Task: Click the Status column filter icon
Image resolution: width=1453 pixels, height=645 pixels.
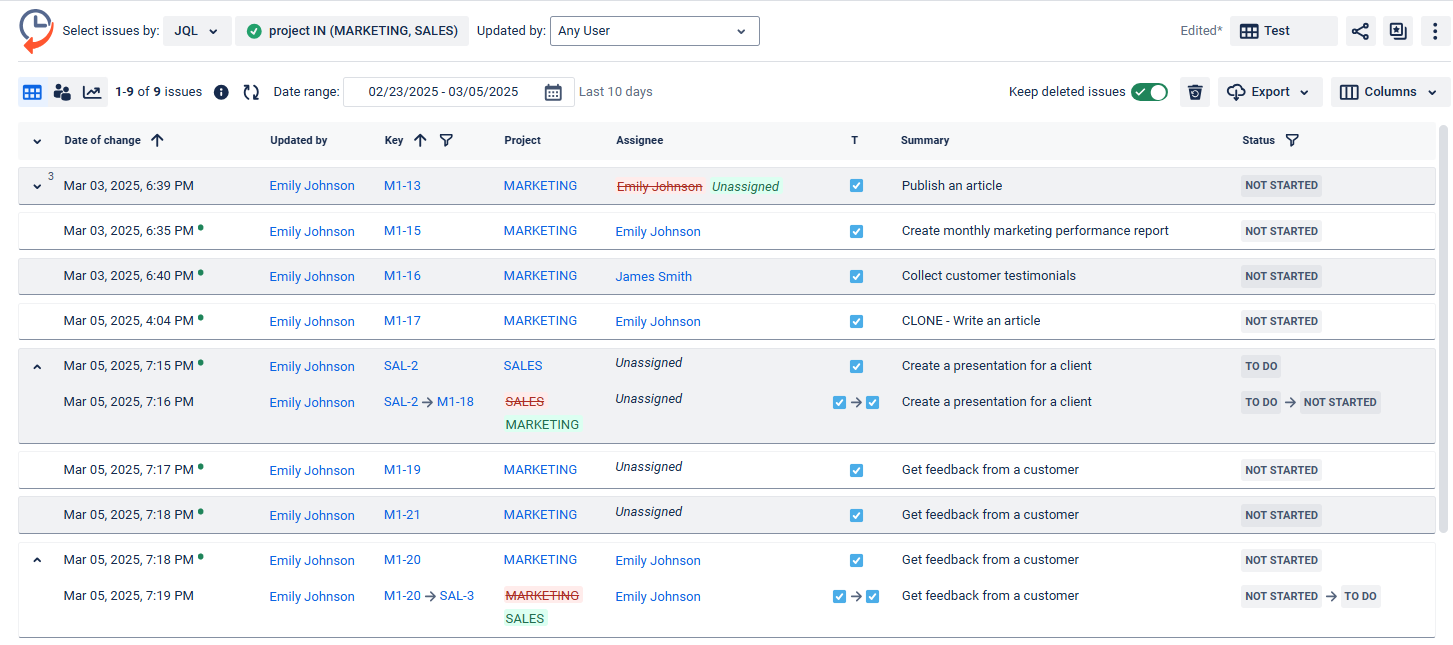Action: point(1292,141)
